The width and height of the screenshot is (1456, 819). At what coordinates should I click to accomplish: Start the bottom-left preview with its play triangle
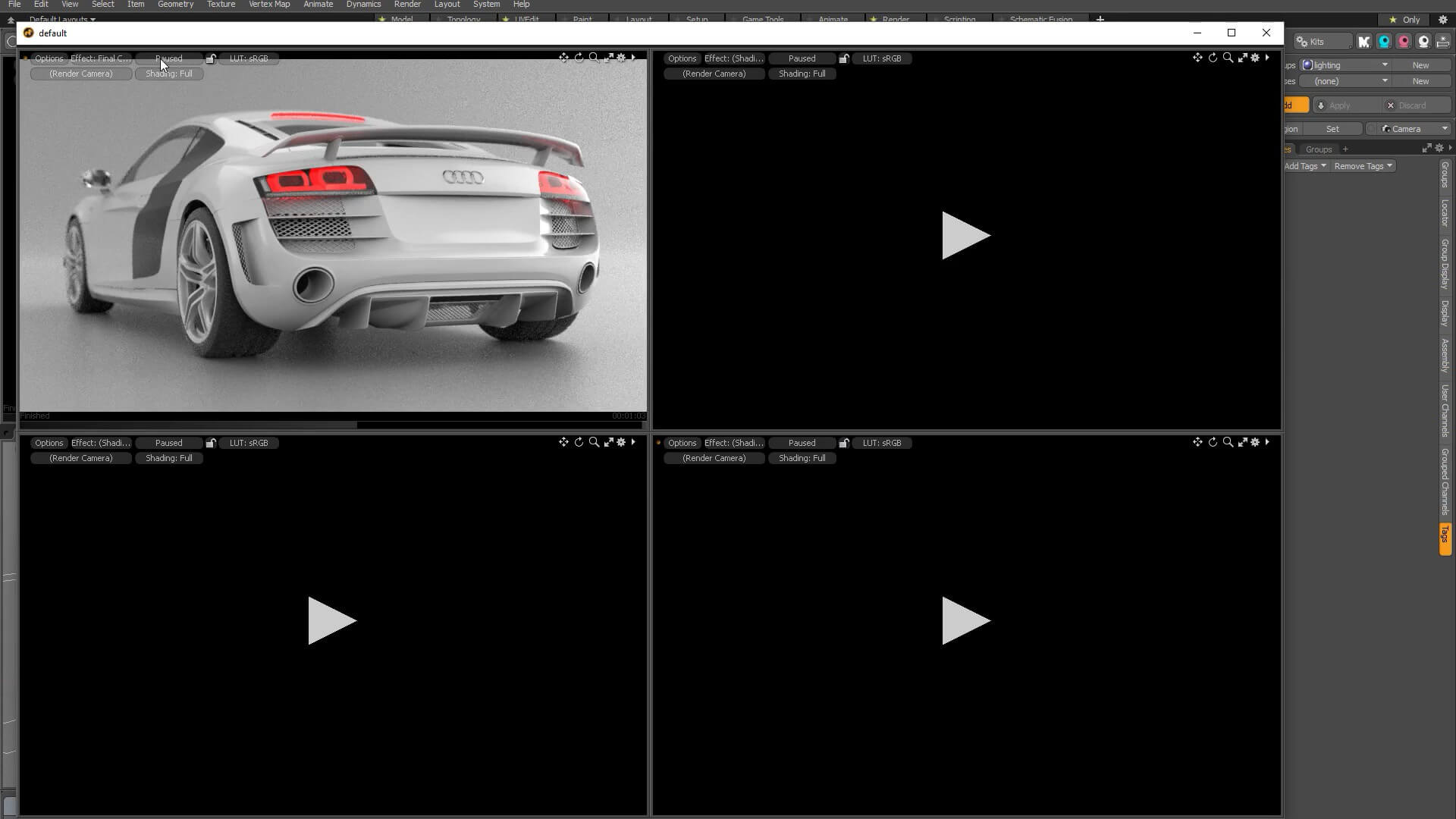tap(331, 620)
